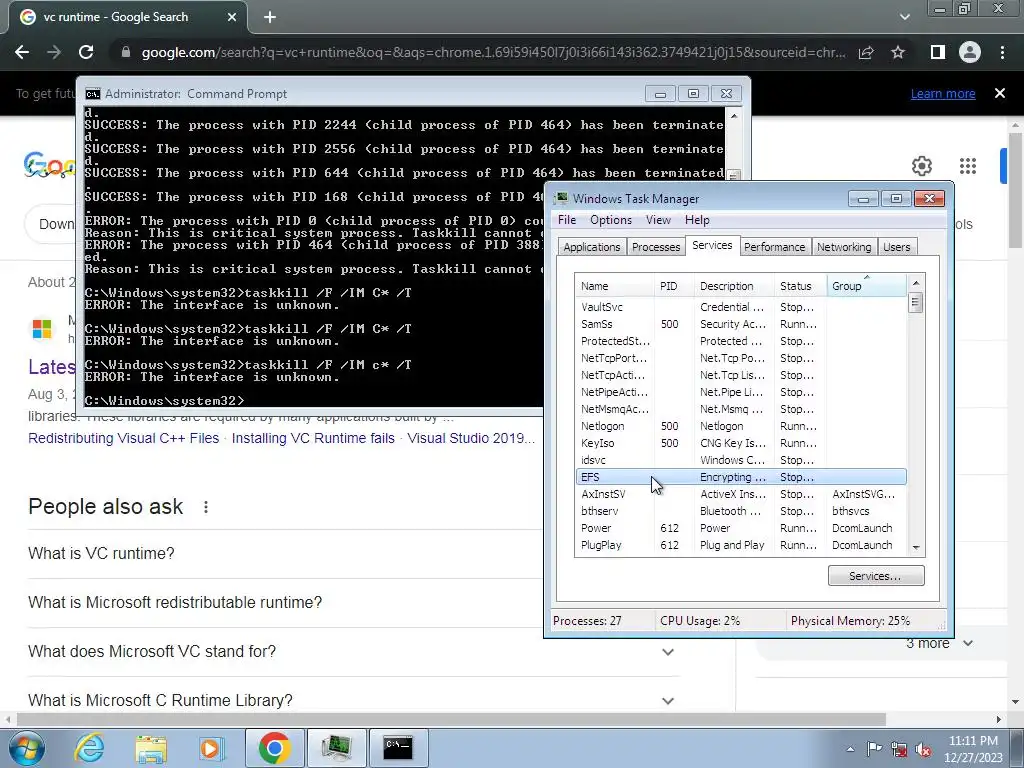
Task: Click Command Prompt window system icon
Action: click(93, 94)
